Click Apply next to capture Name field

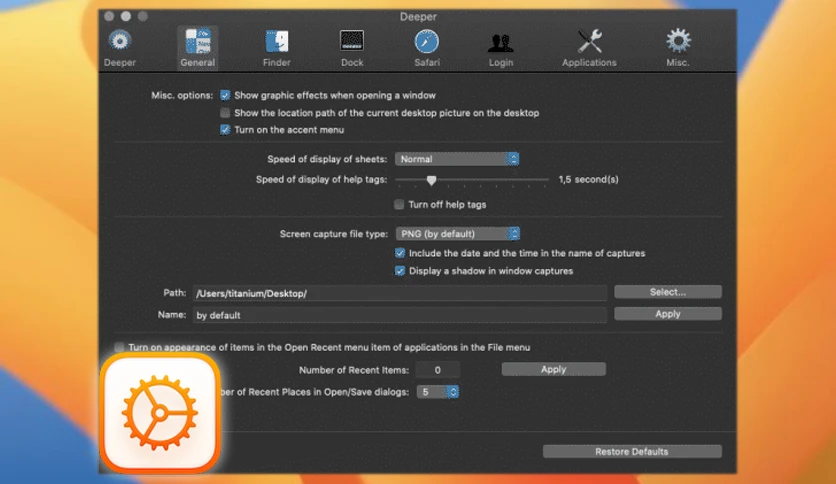[668, 314]
